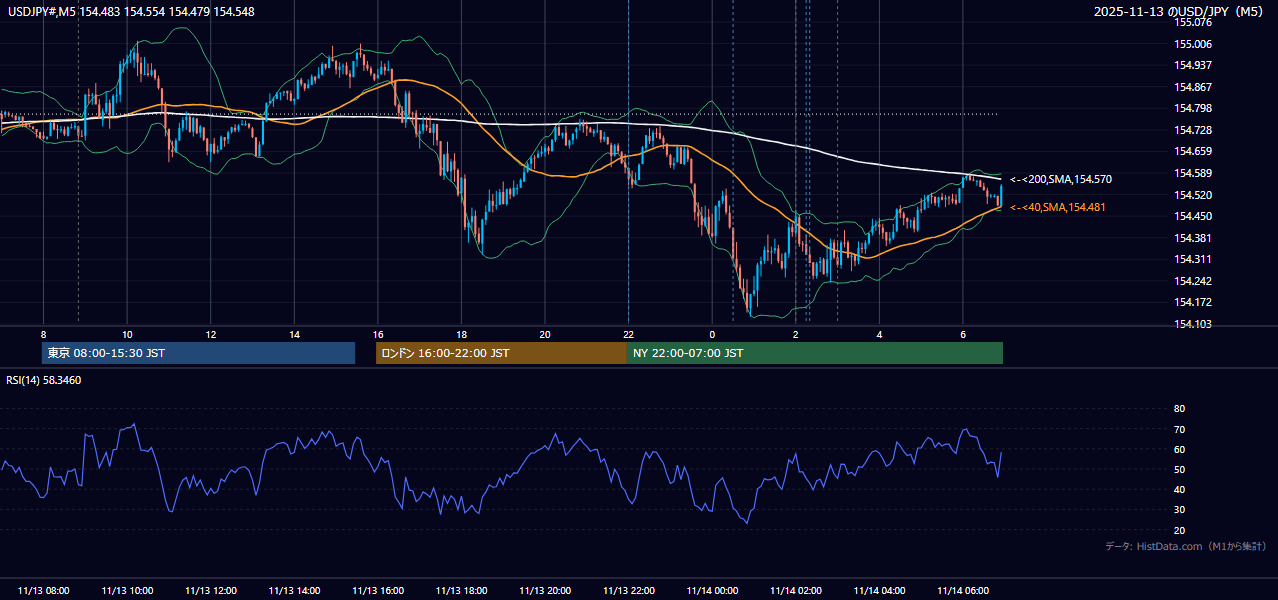The image size is (1278, 600).
Task: Click price axis label 154.867
Action: point(1193,87)
